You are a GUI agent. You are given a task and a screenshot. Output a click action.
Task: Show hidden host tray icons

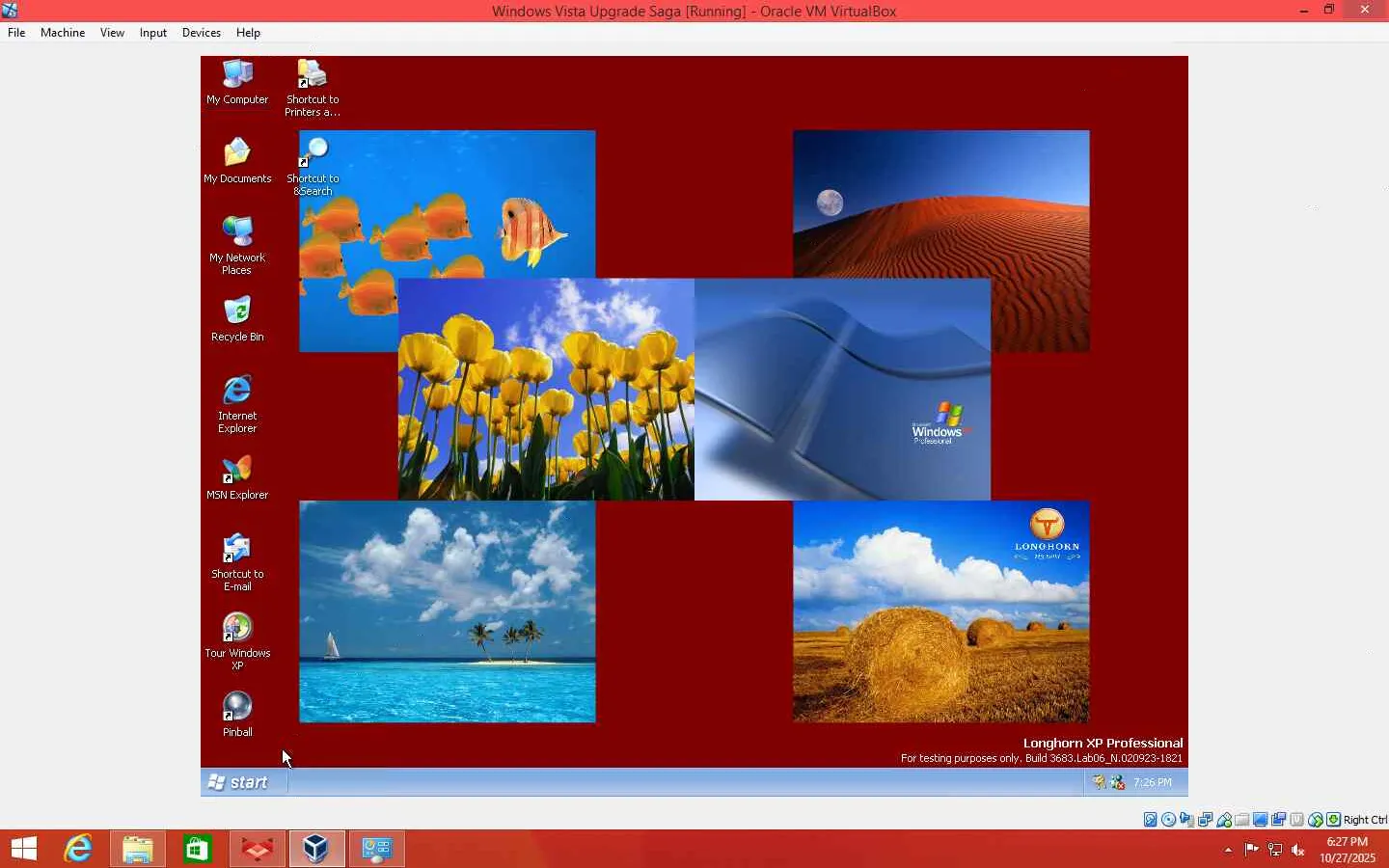click(1228, 850)
